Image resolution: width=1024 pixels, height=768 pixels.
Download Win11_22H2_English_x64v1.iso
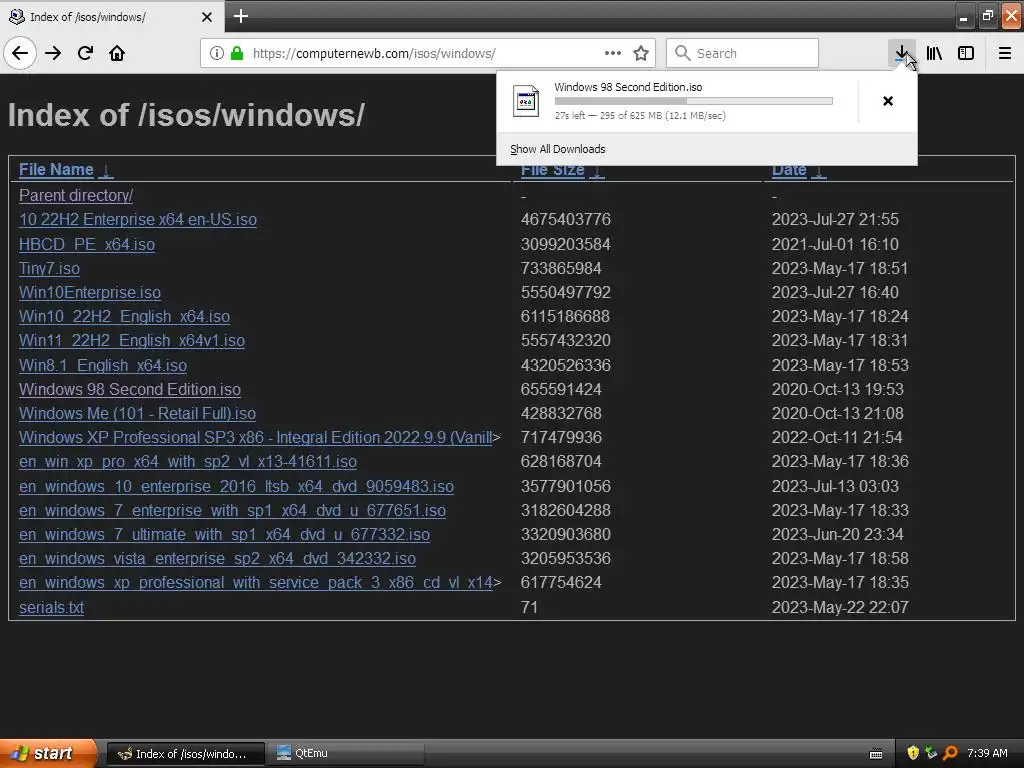tap(132, 340)
